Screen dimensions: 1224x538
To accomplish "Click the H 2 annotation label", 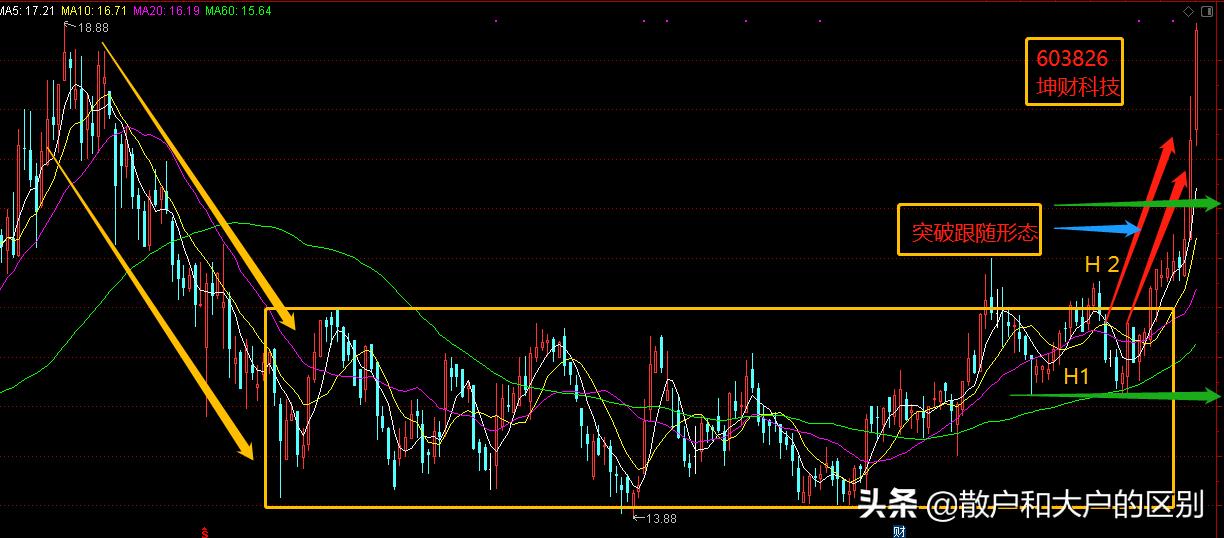I will tap(1102, 265).
